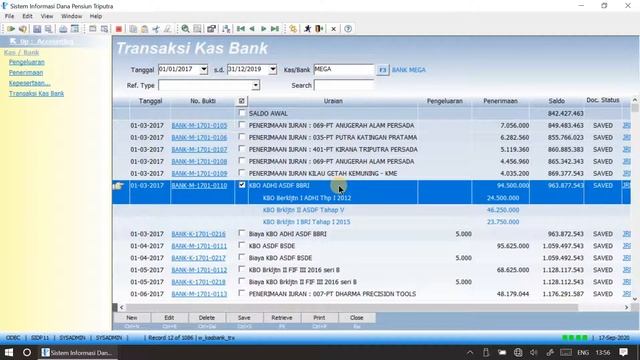This screenshot has height=360, width=640.
Task: Click the volume icon in system tray
Action: 533,352
